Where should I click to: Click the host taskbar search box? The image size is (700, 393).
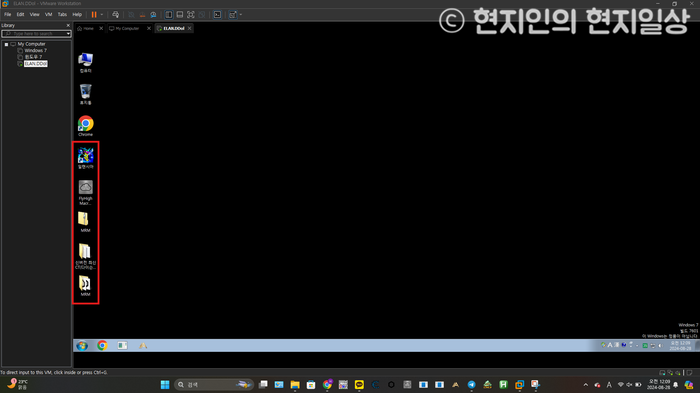pos(214,385)
